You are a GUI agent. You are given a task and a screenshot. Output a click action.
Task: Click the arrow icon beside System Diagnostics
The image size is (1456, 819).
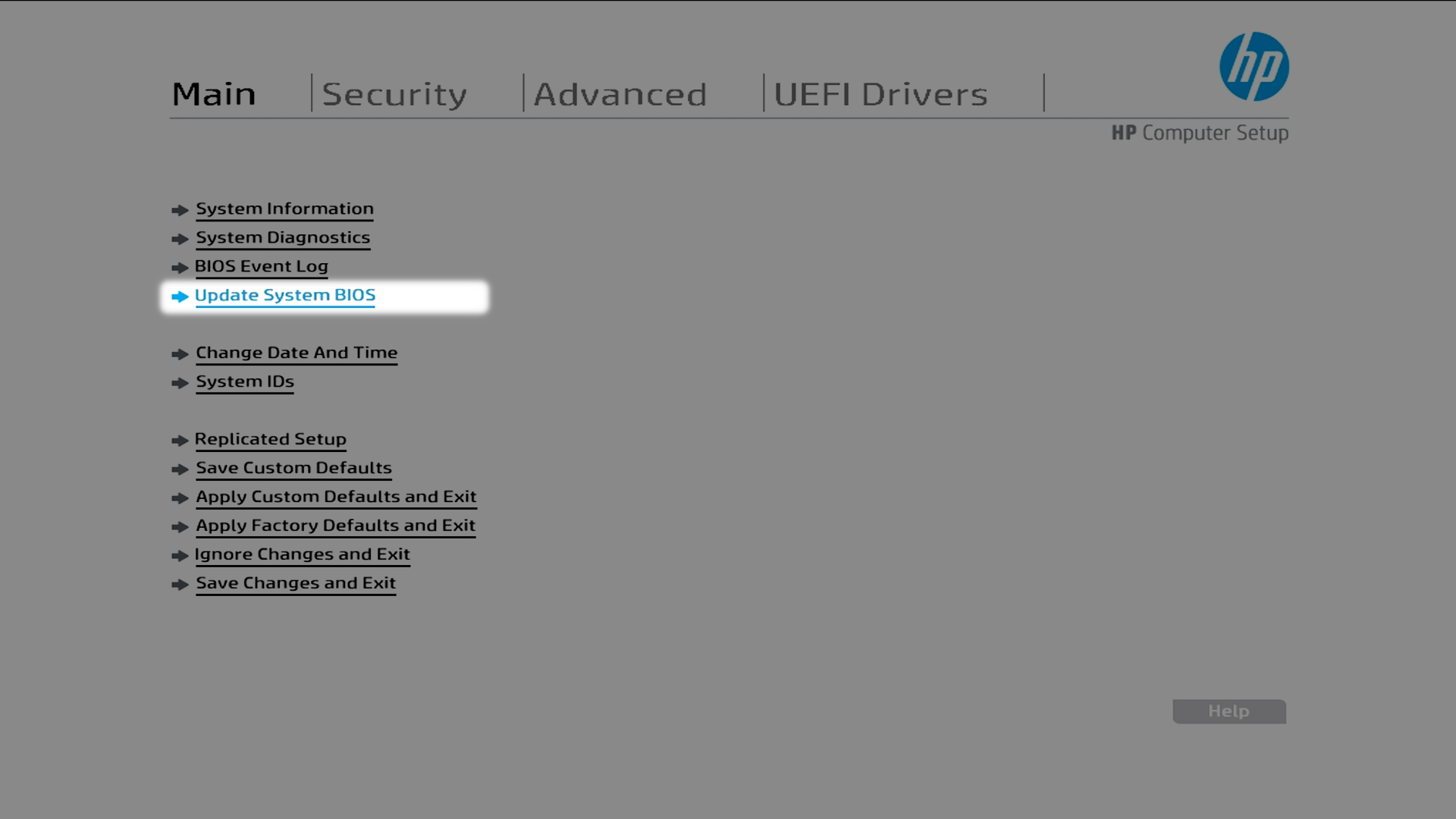point(180,239)
